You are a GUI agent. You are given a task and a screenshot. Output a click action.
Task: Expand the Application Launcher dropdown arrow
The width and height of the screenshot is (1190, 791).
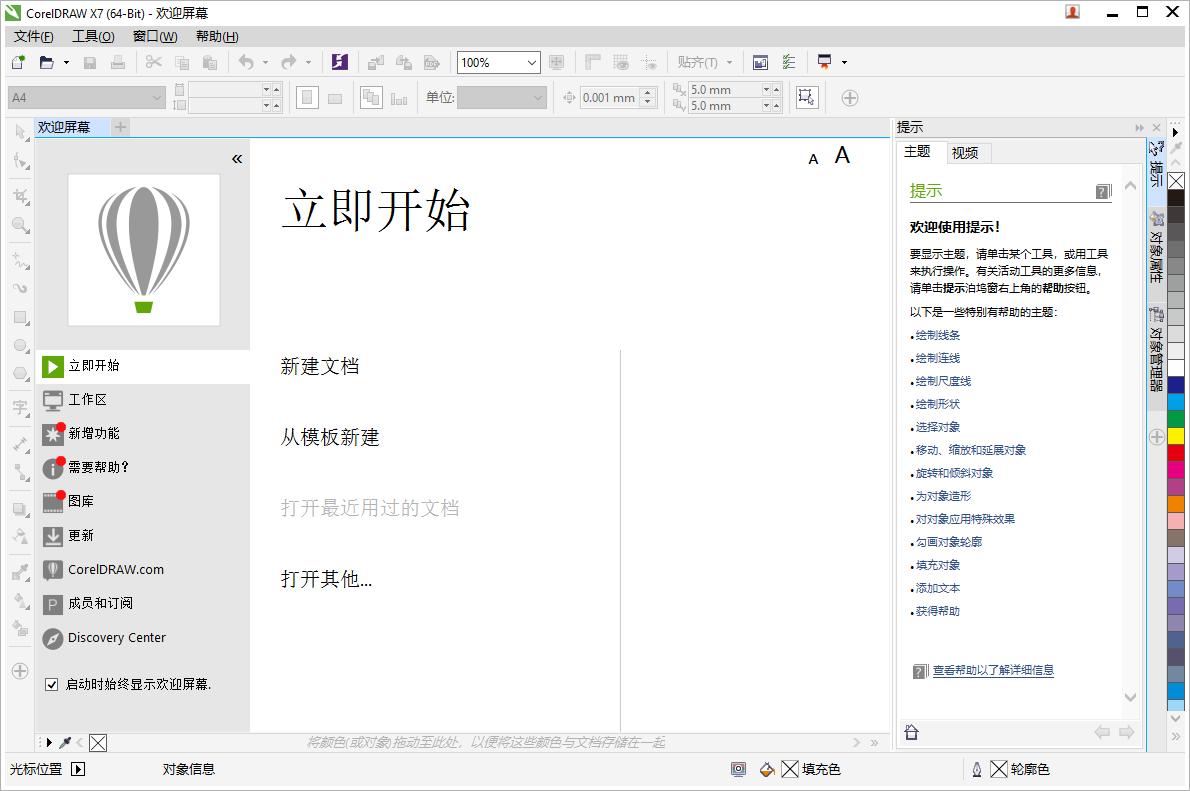click(844, 63)
